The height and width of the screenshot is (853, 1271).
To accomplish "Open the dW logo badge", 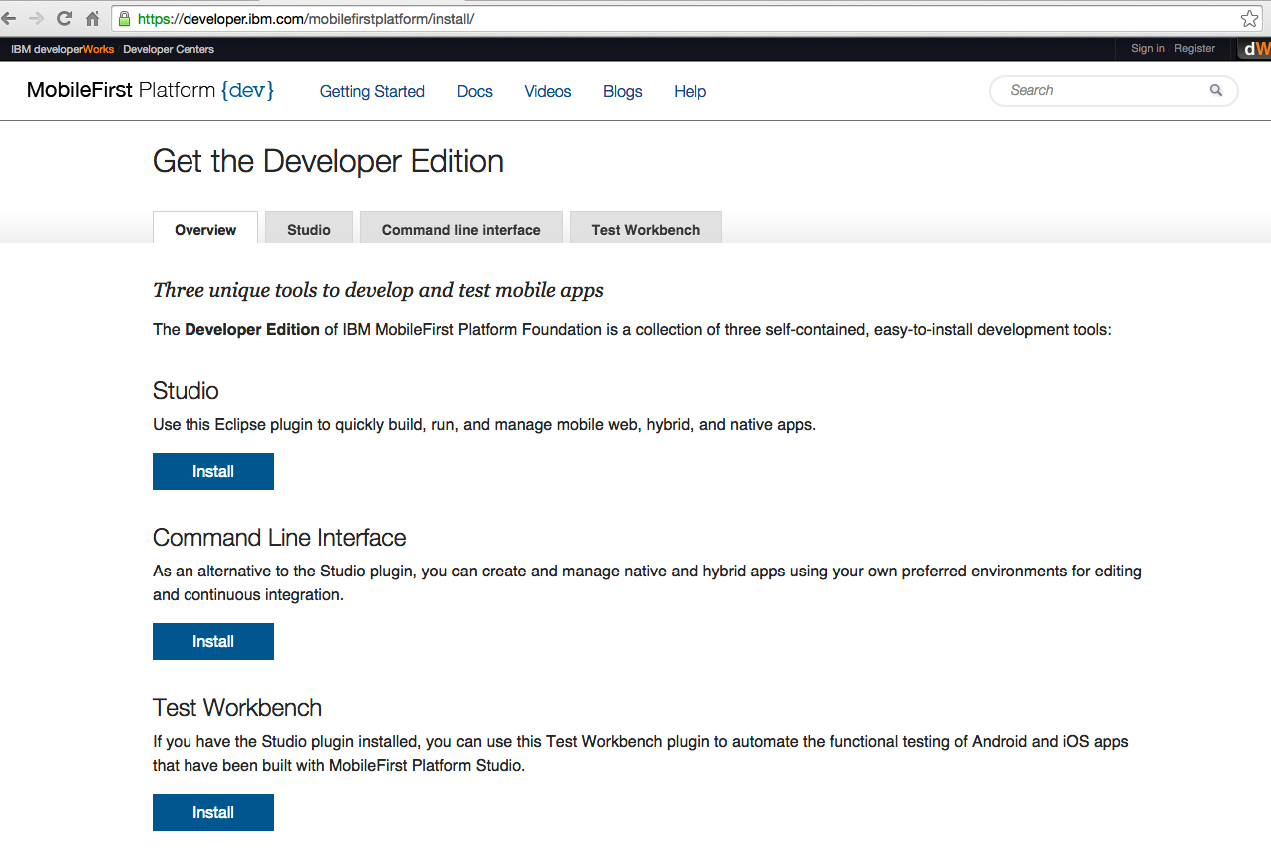I will [x=1254, y=49].
